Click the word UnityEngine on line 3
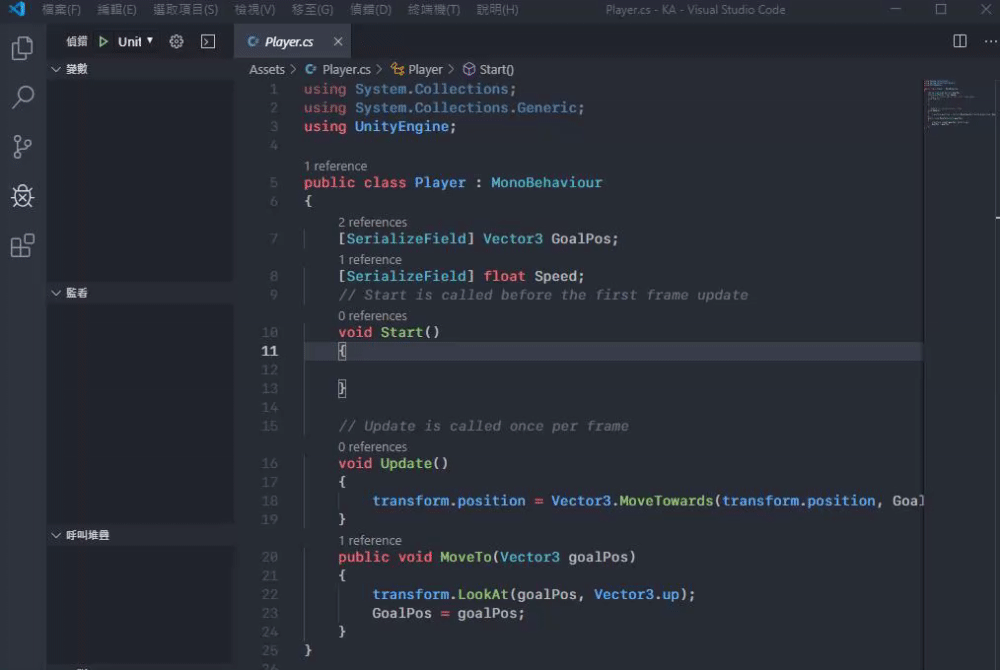Image resolution: width=1000 pixels, height=670 pixels. pyautogui.click(x=402, y=126)
